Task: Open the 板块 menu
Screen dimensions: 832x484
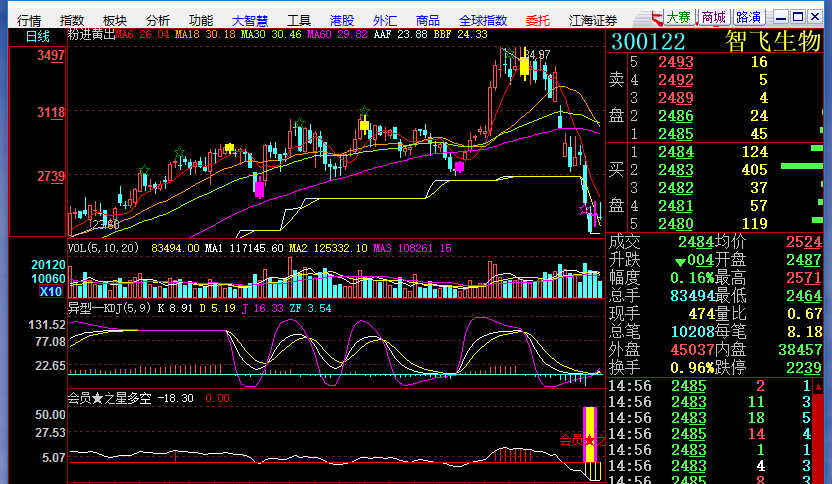Action: coord(115,20)
